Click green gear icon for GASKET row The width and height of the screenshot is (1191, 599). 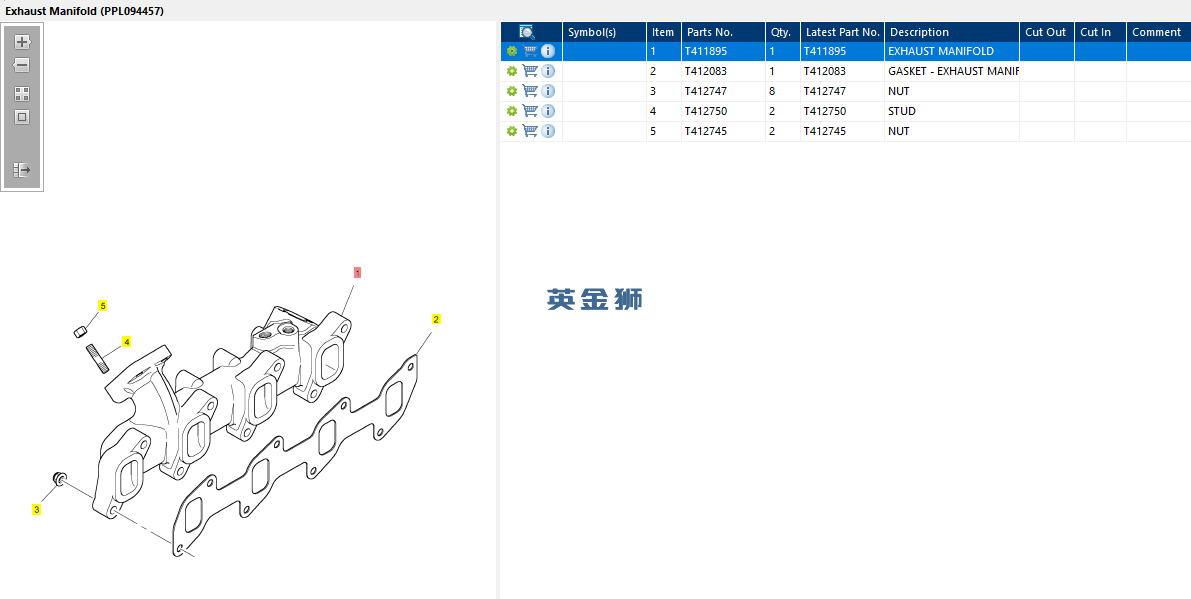[x=512, y=71]
